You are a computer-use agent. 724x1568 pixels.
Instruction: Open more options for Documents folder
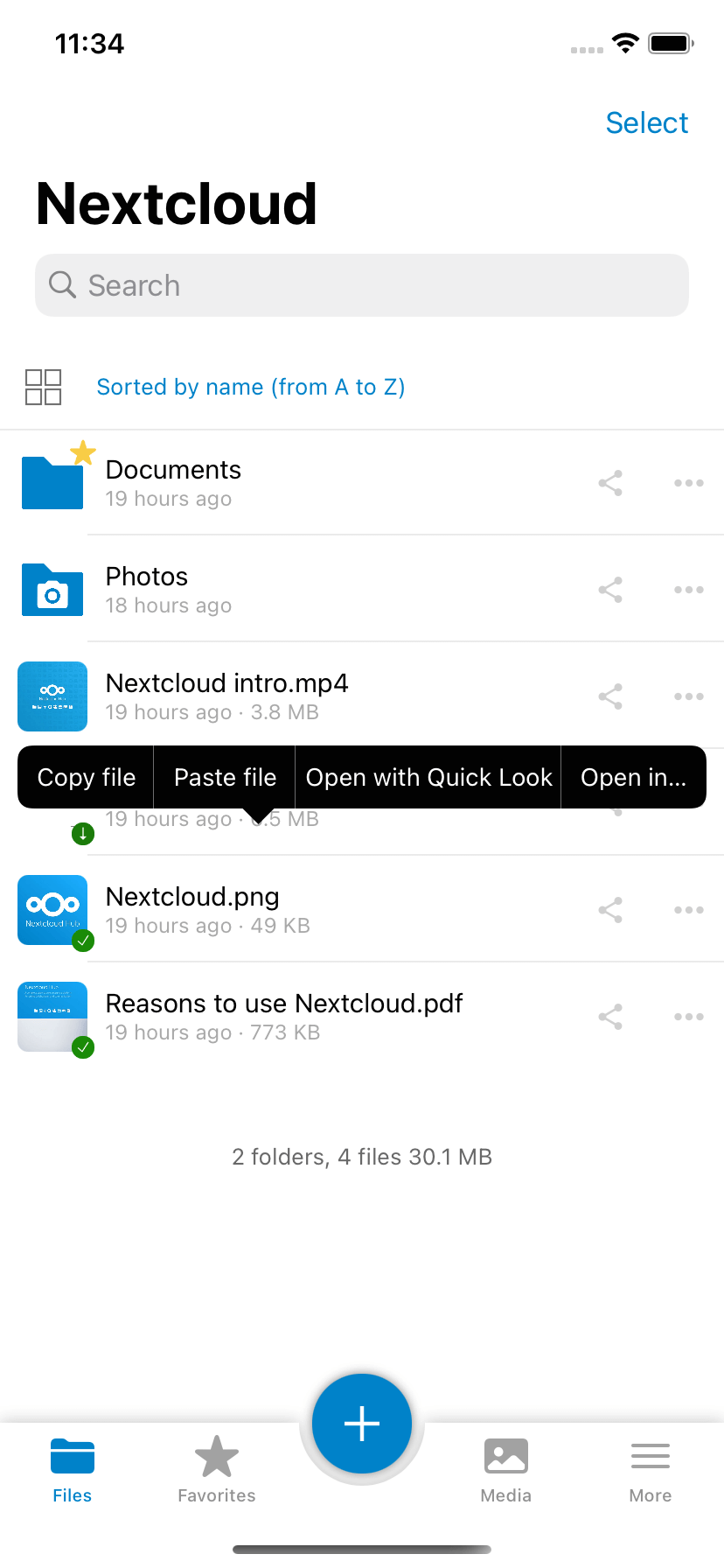689,483
